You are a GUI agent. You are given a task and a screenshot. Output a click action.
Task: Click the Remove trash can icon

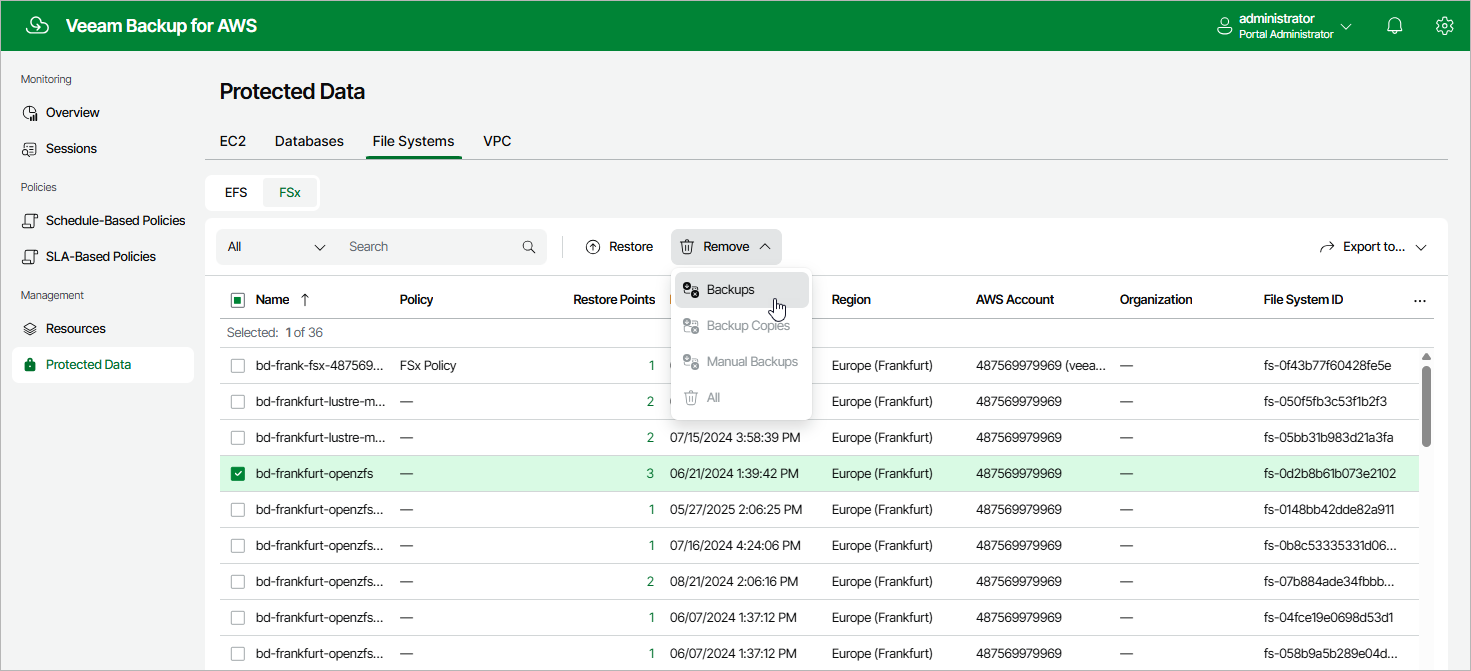point(687,247)
